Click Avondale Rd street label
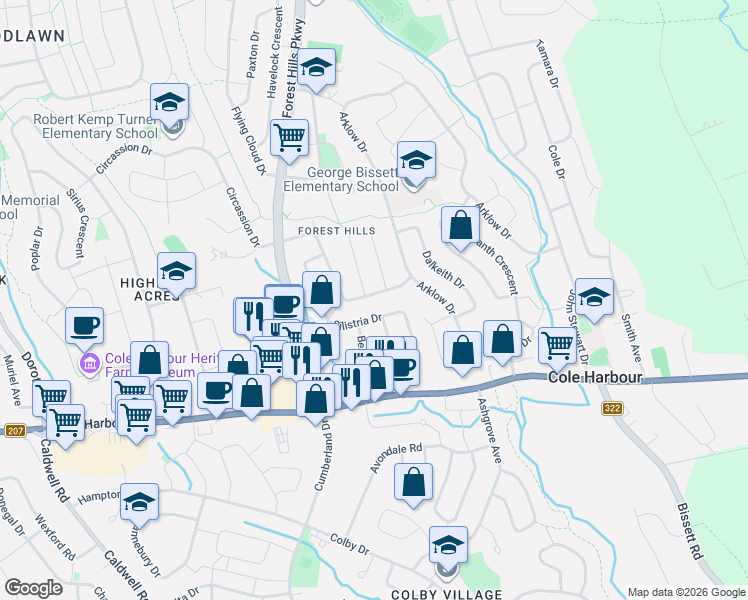748x600 pixels. 396,458
